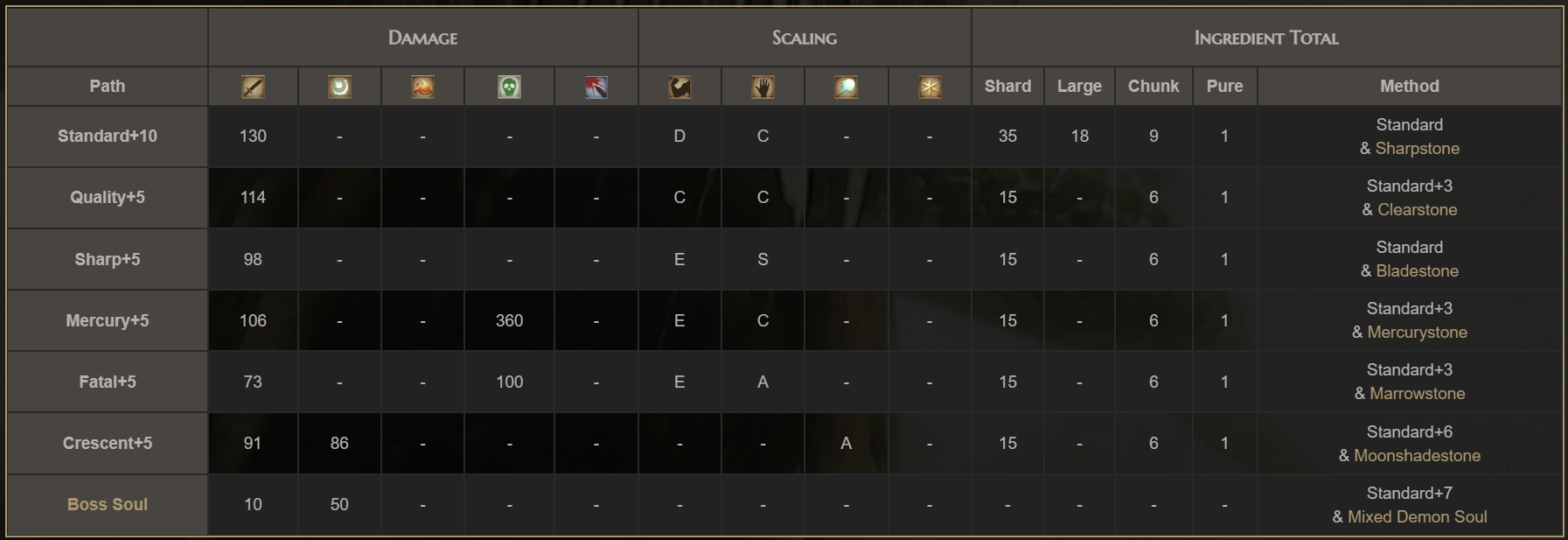Open the Clearstone link
Viewport: 1568px width, 540px height.
(1417, 210)
